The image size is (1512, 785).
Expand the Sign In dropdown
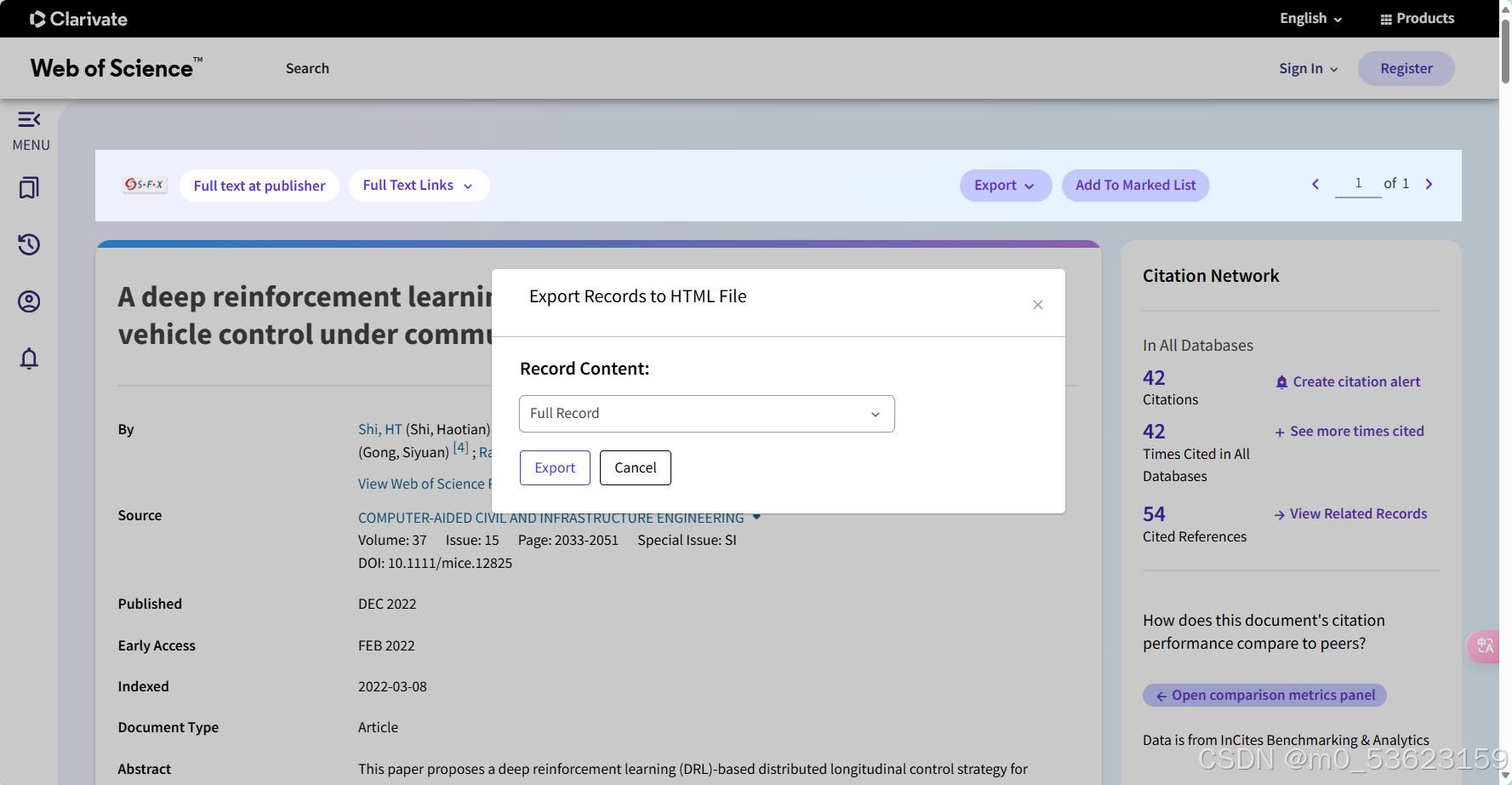coord(1308,69)
